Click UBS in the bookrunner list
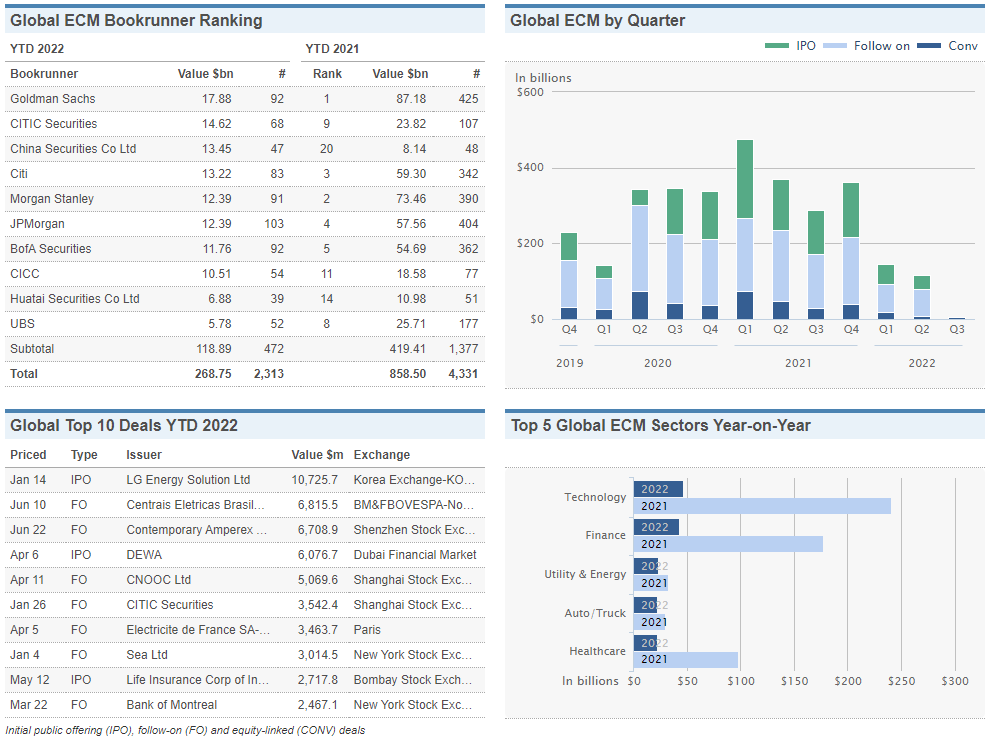 tap(22, 324)
